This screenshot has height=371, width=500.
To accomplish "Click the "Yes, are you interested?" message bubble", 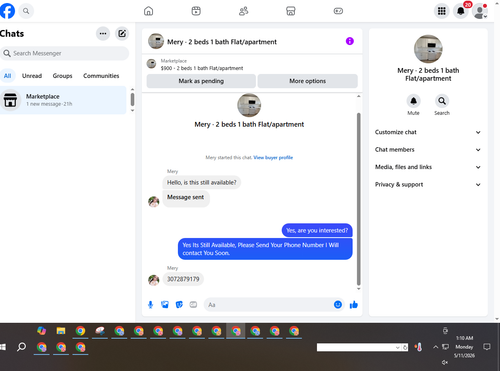I will pyautogui.click(x=317, y=230).
